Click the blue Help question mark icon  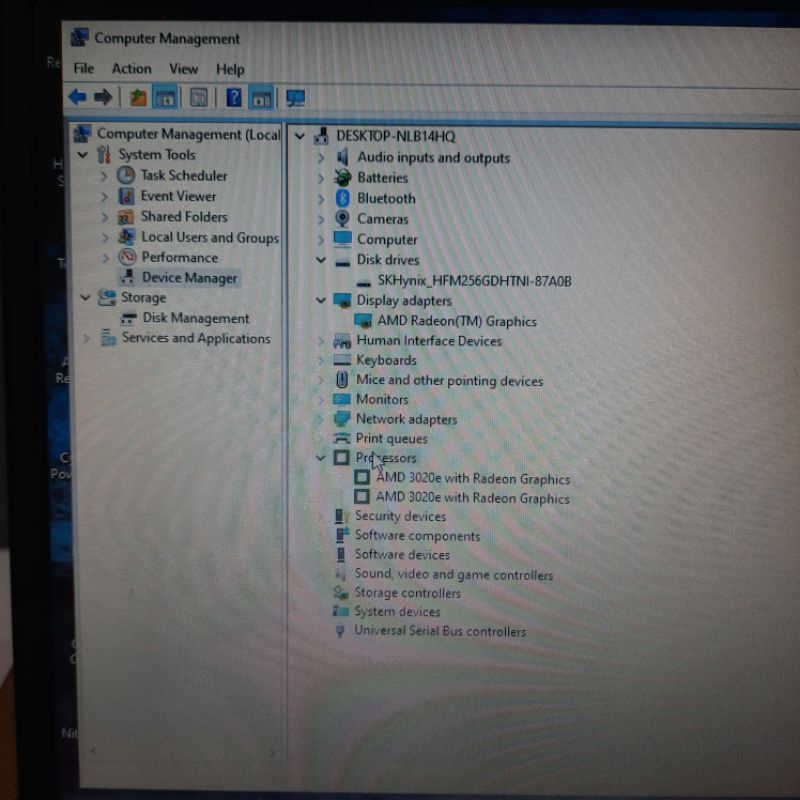[233, 97]
